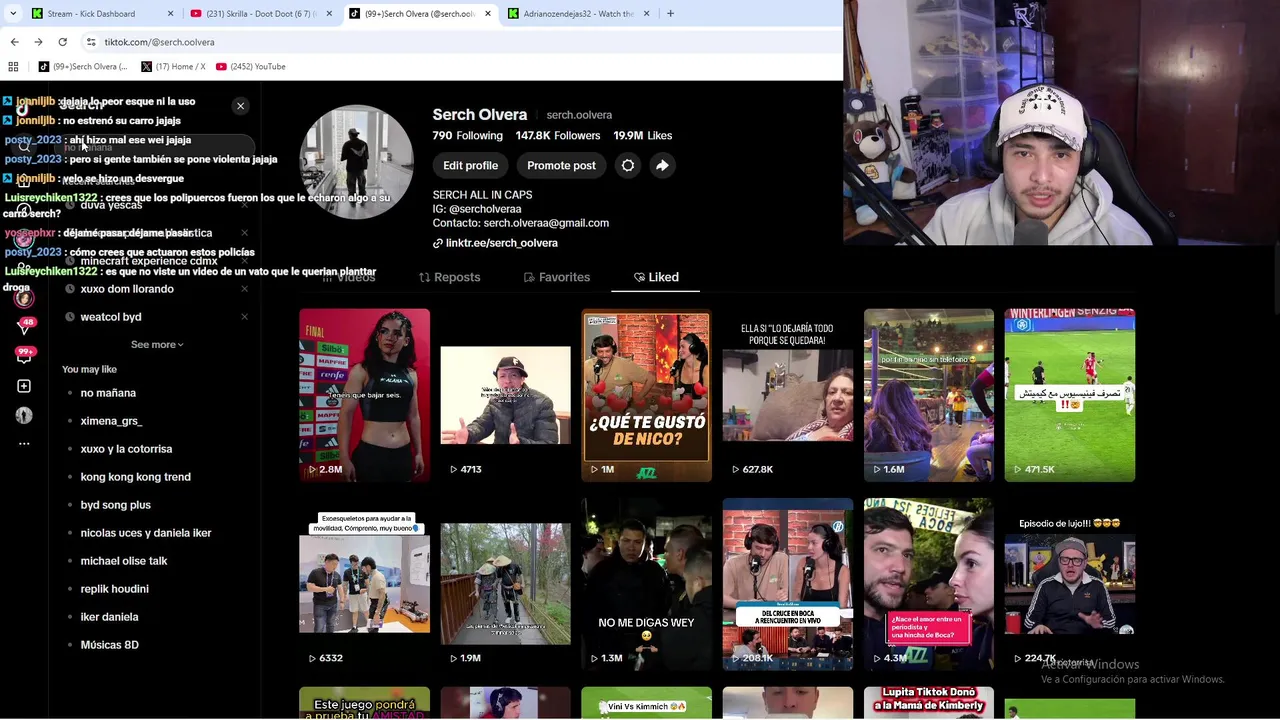Select suggested search 'Músicas 8D'
1280x720 pixels.
(x=109, y=645)
